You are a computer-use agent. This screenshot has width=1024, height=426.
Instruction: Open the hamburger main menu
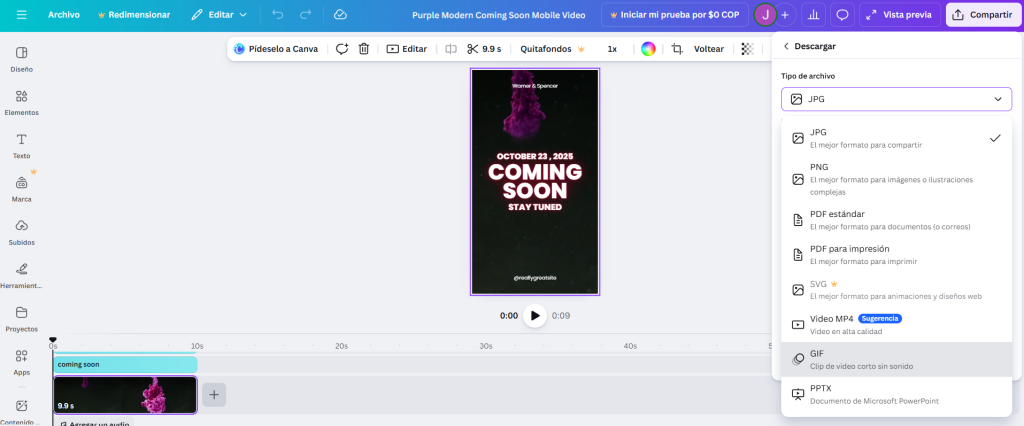(22, 15)
